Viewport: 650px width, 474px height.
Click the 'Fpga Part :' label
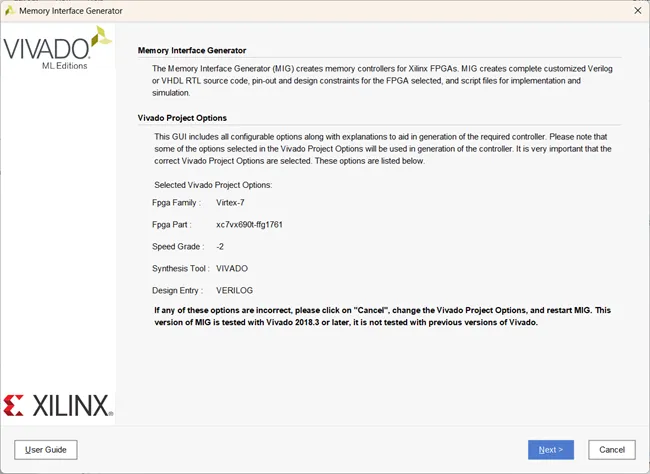tap(172, 224)
